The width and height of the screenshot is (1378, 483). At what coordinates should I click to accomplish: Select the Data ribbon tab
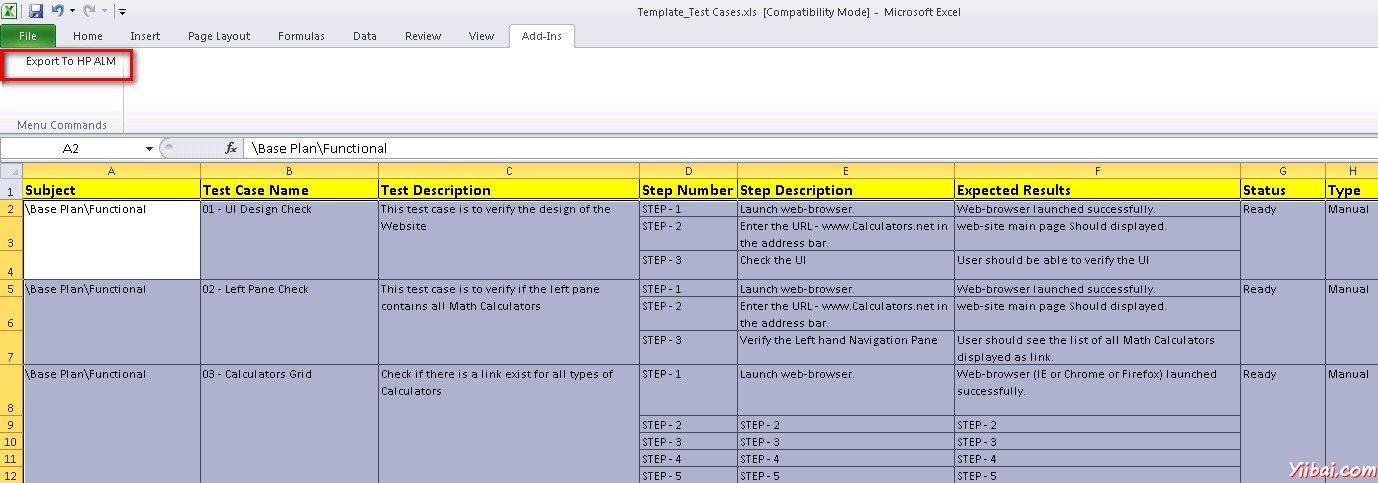(365, 36)
